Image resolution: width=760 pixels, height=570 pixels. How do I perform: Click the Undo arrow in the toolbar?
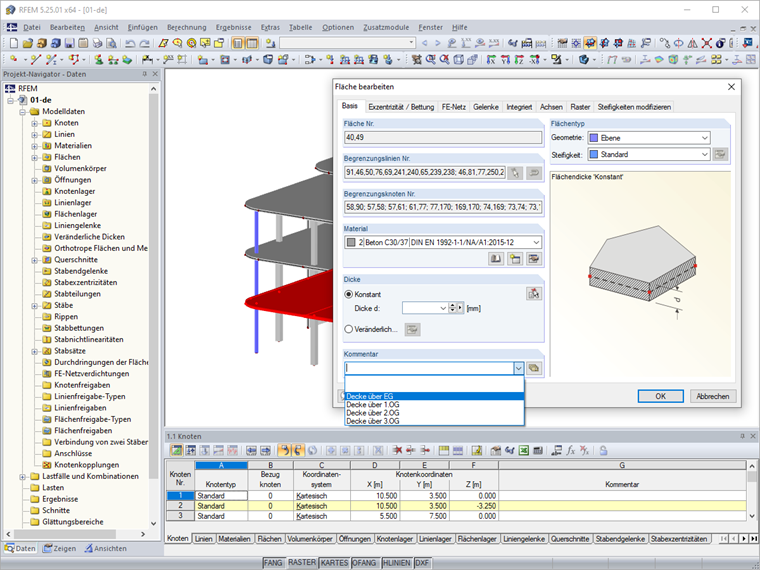tap(130, 44)
